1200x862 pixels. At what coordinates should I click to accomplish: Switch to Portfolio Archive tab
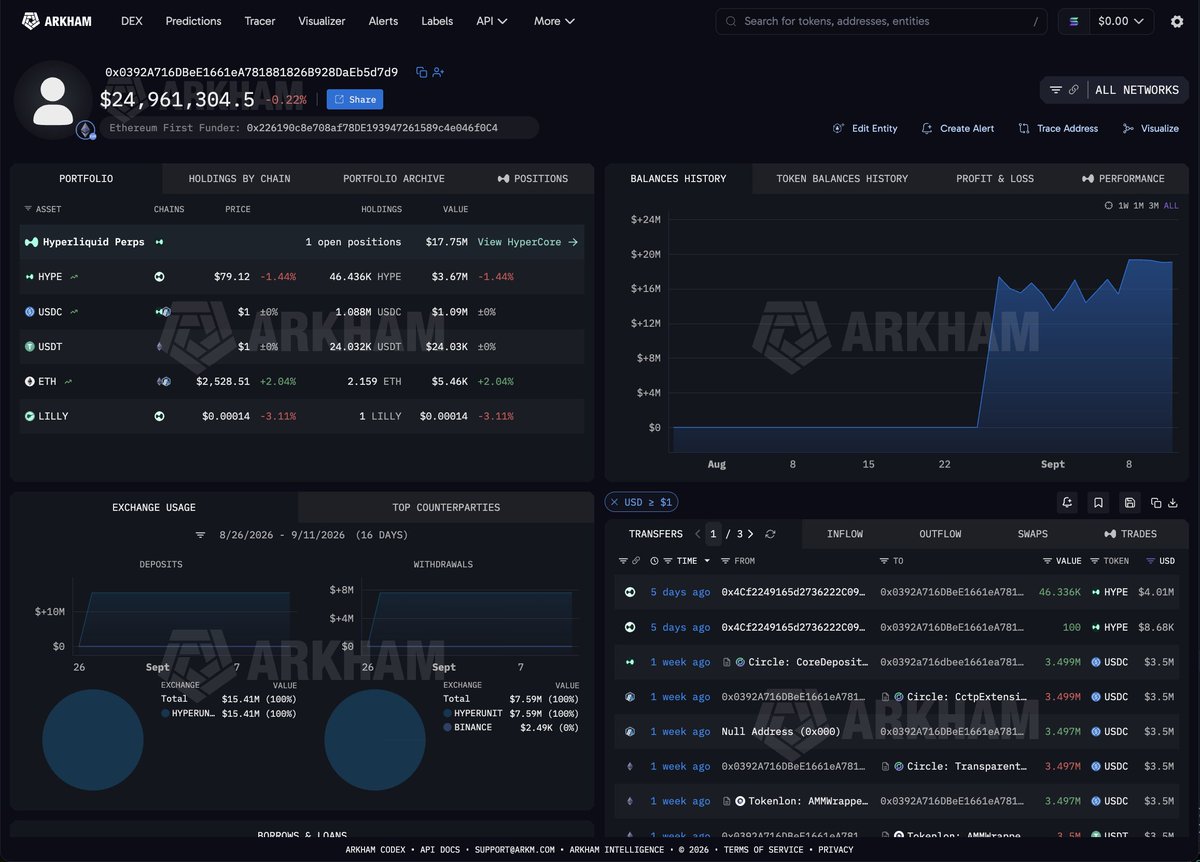coord(394,178)
